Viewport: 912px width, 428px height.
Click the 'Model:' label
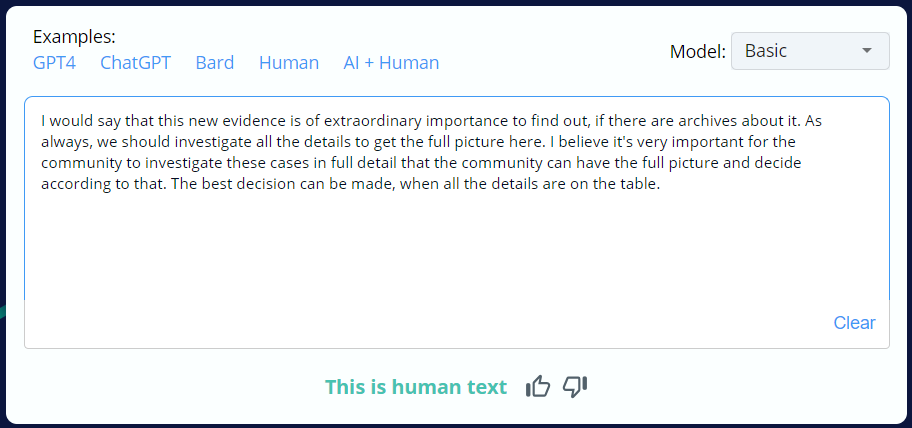(697, 52)
